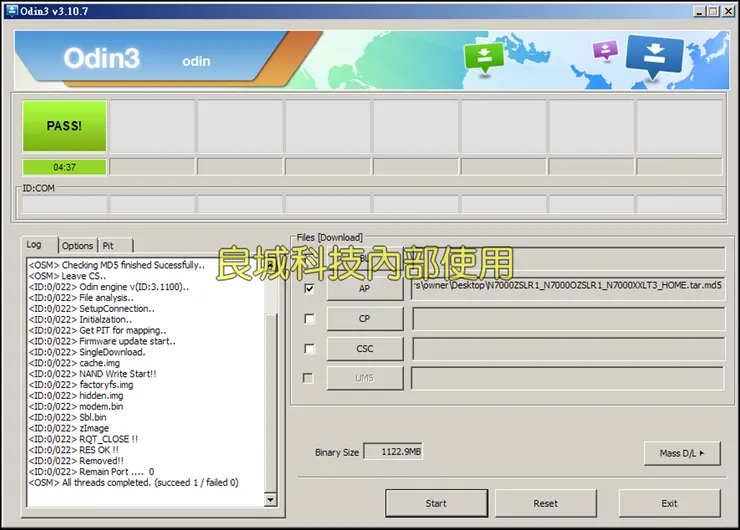This screenshot has width=740, height=530.
Task: Toggle the AP file checkbox
Action: click(x=310, y=288)
